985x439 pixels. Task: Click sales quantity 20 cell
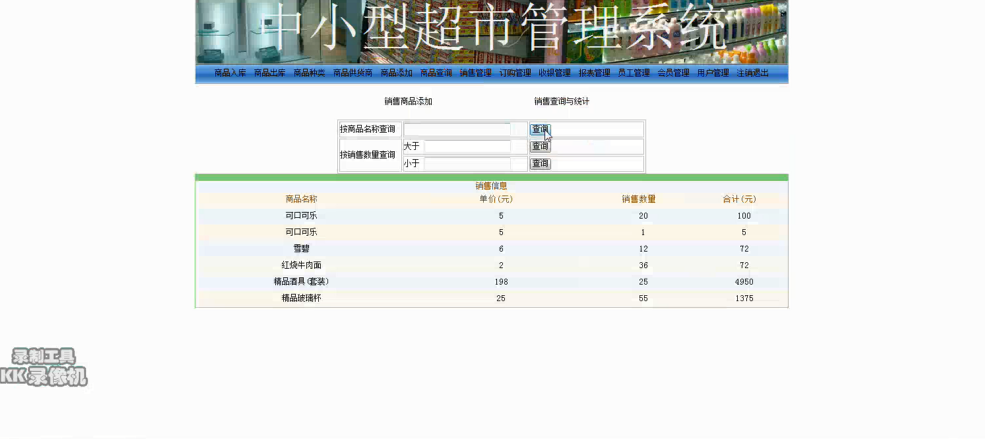pos(643,216)
